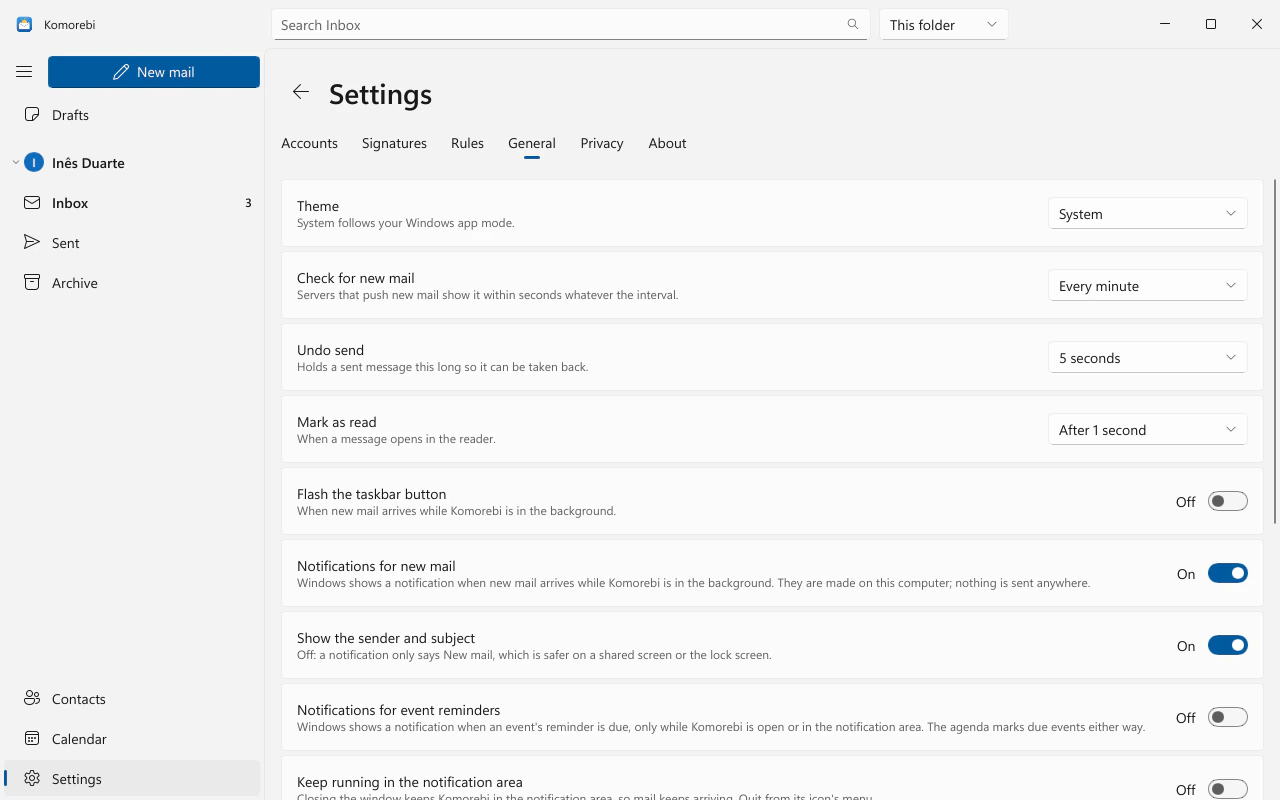Open the Inbox folder
1280x800 pixels.
[x=132, y=203]
